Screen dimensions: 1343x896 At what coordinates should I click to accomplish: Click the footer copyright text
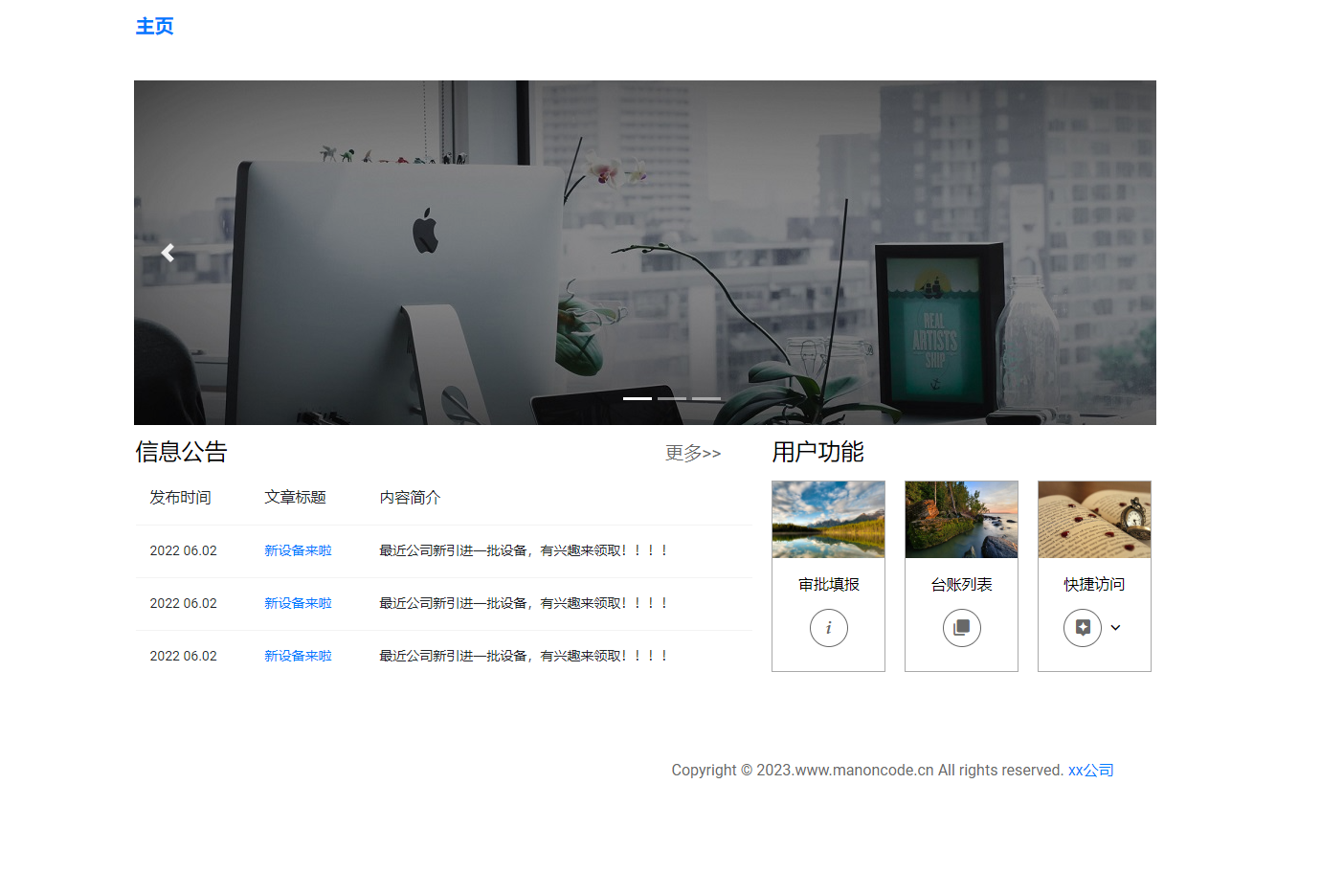(867, 770)
